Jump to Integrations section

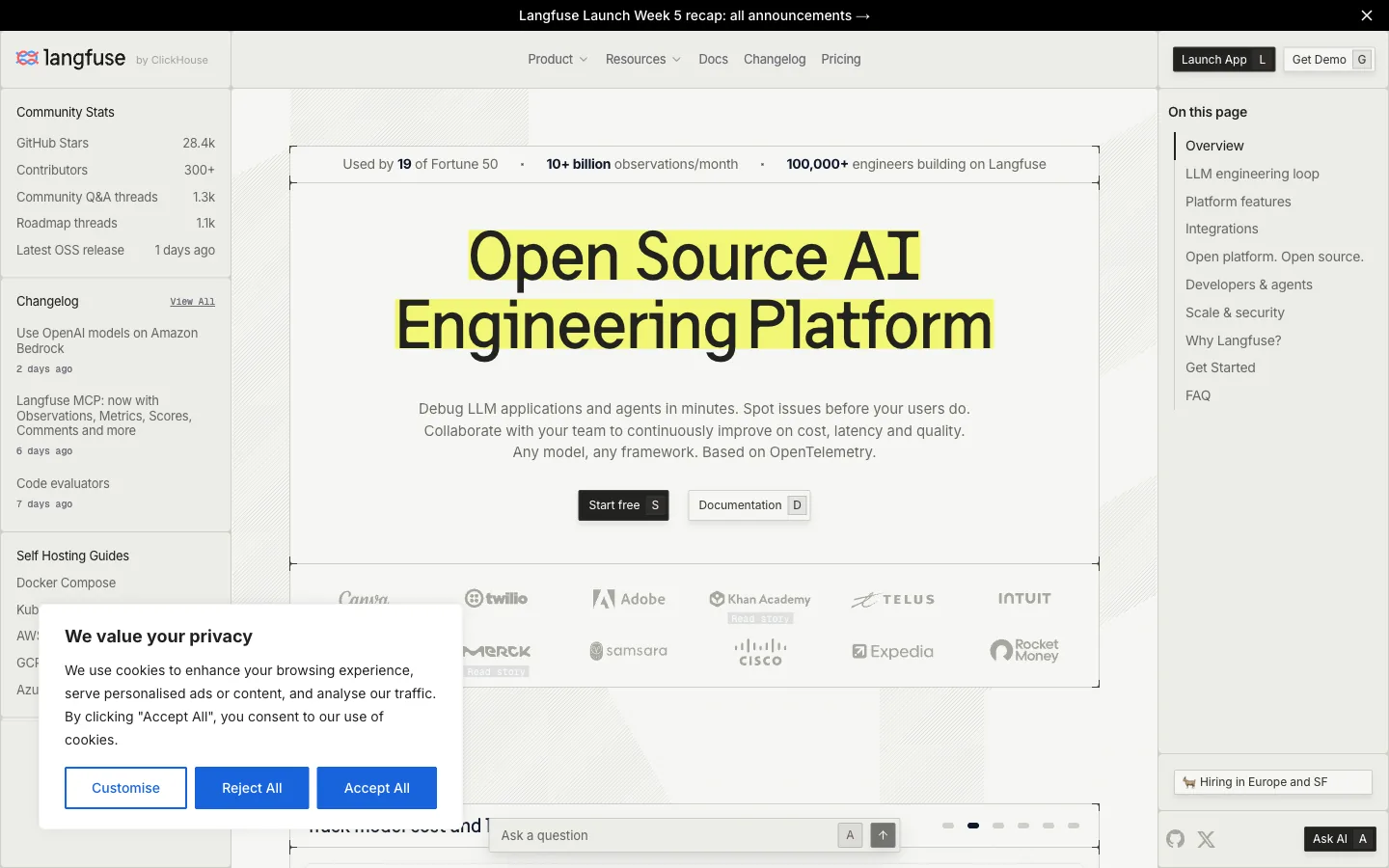(x=1221, y=229)
